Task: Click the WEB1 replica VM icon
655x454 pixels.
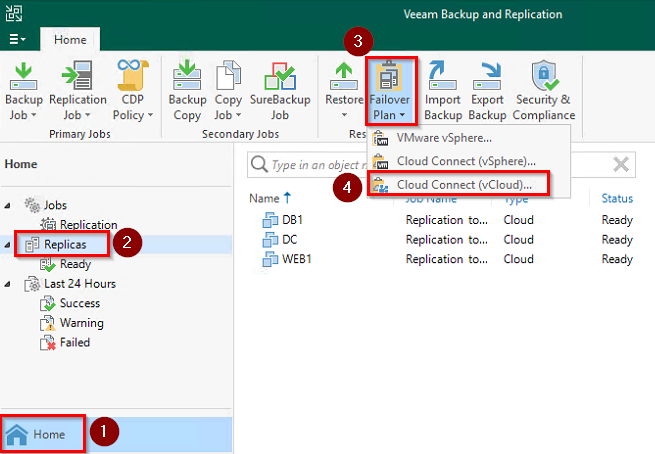Action: 270,259
